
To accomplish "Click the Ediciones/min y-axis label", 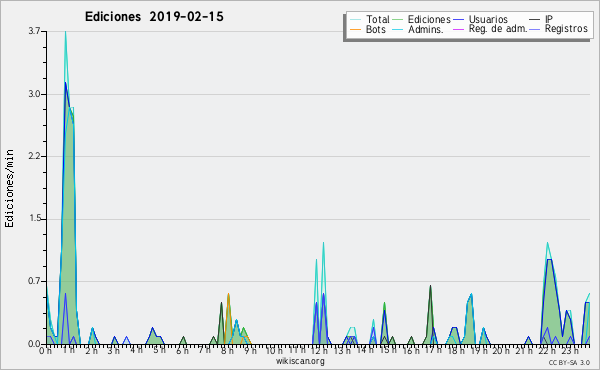I will (9, 188).
